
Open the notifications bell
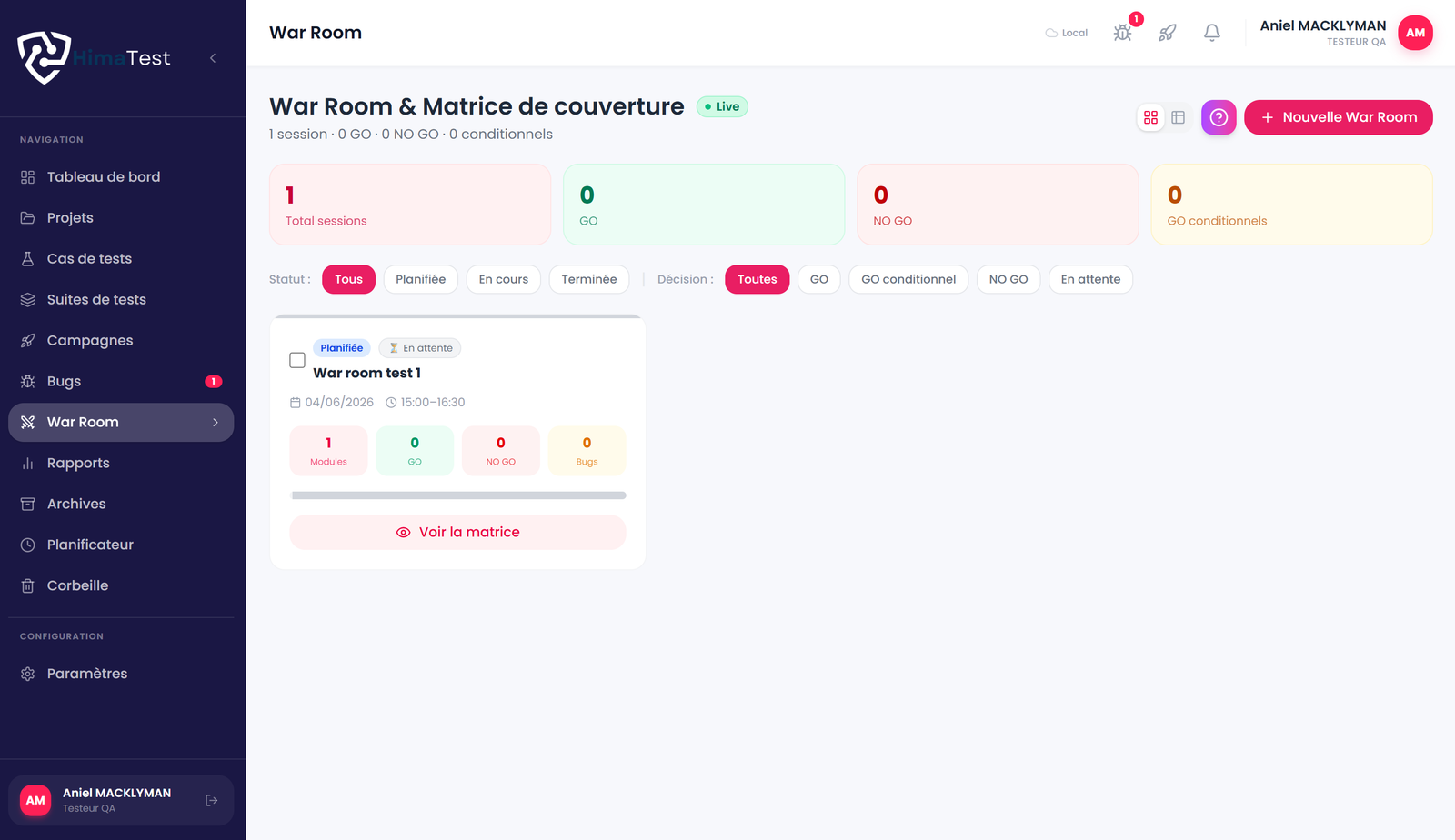(1212, 33)
